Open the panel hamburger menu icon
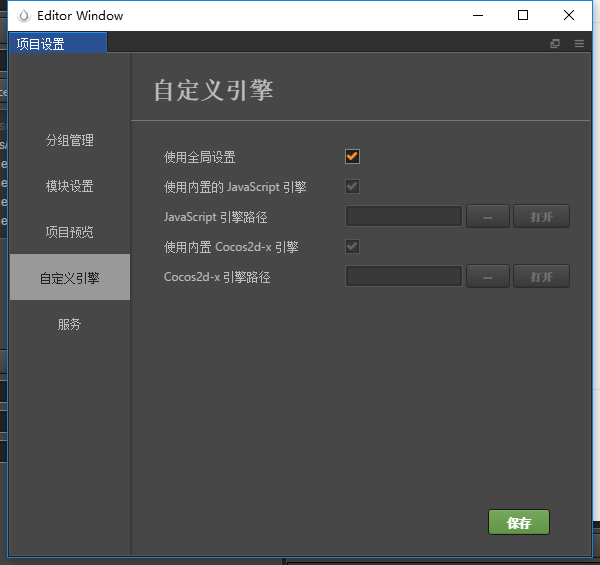 coord(579,44)
